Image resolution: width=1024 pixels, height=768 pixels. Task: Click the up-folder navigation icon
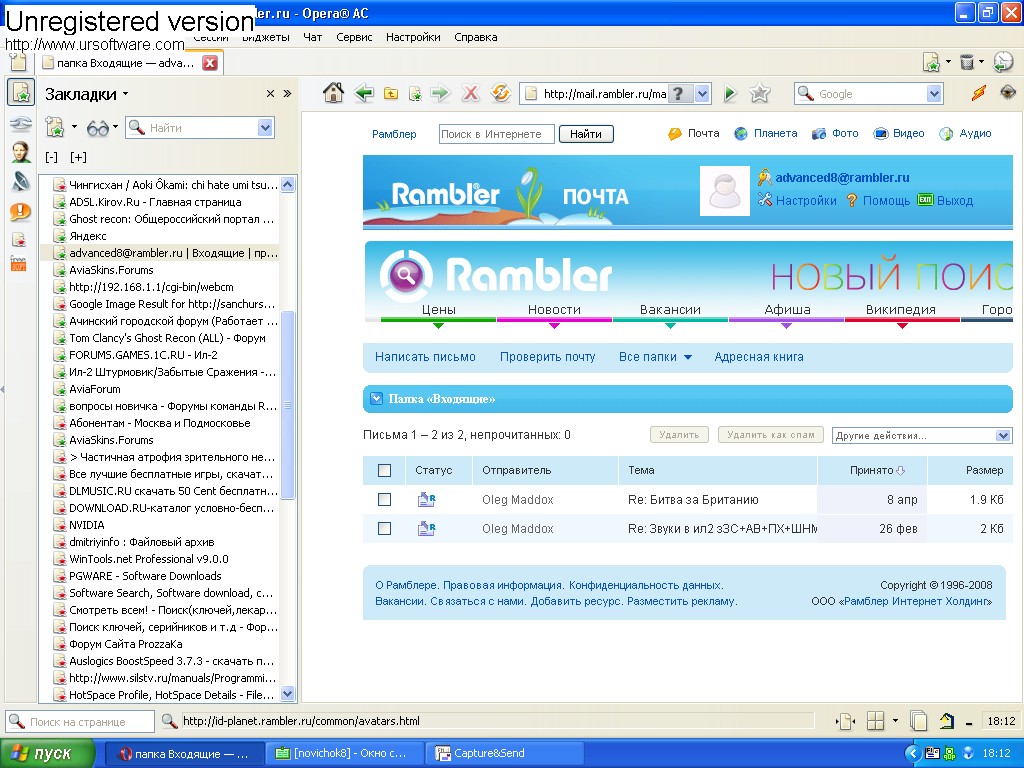coord(391,93)
